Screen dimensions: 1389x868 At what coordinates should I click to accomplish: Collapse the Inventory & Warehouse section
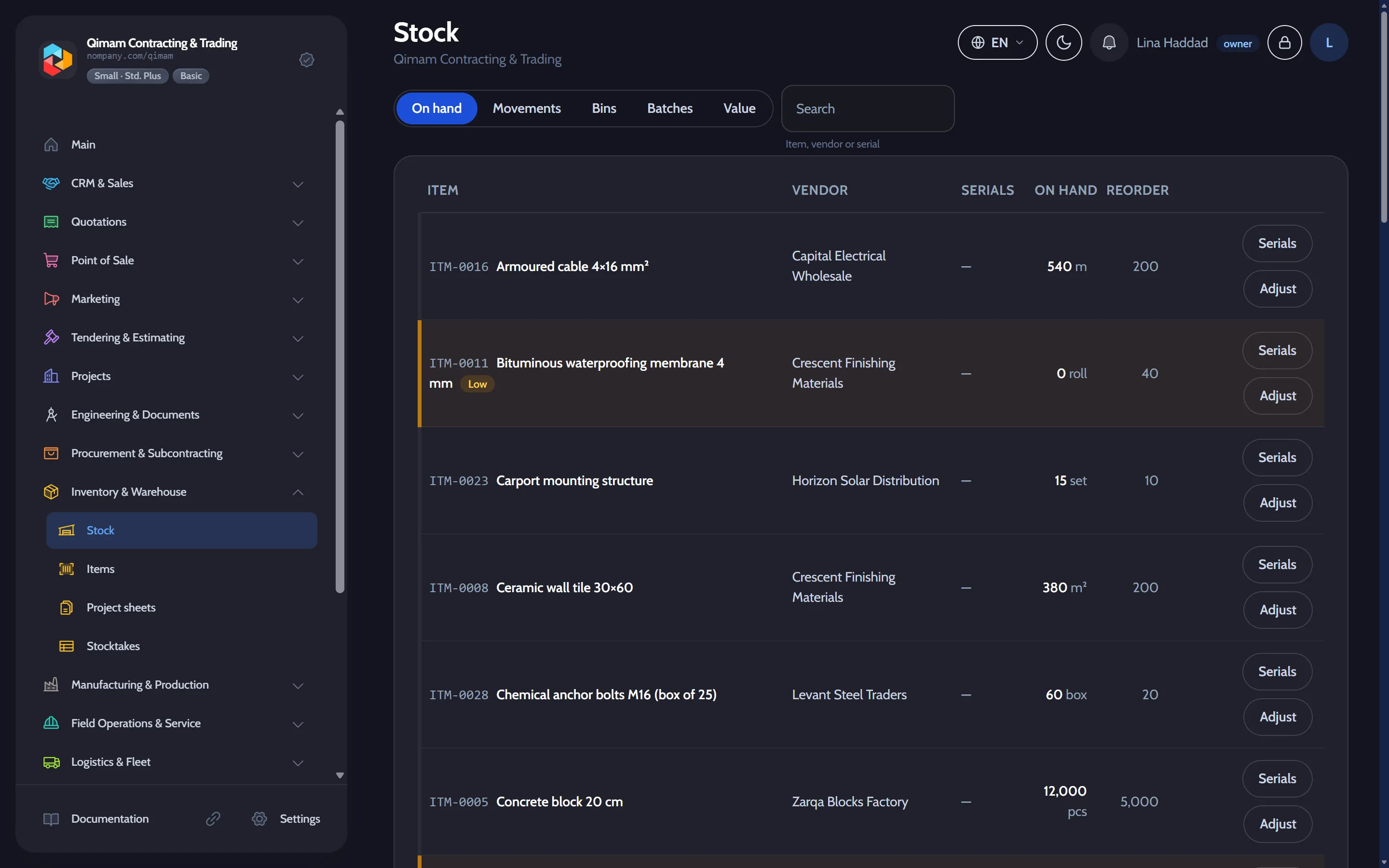point(298,492)
